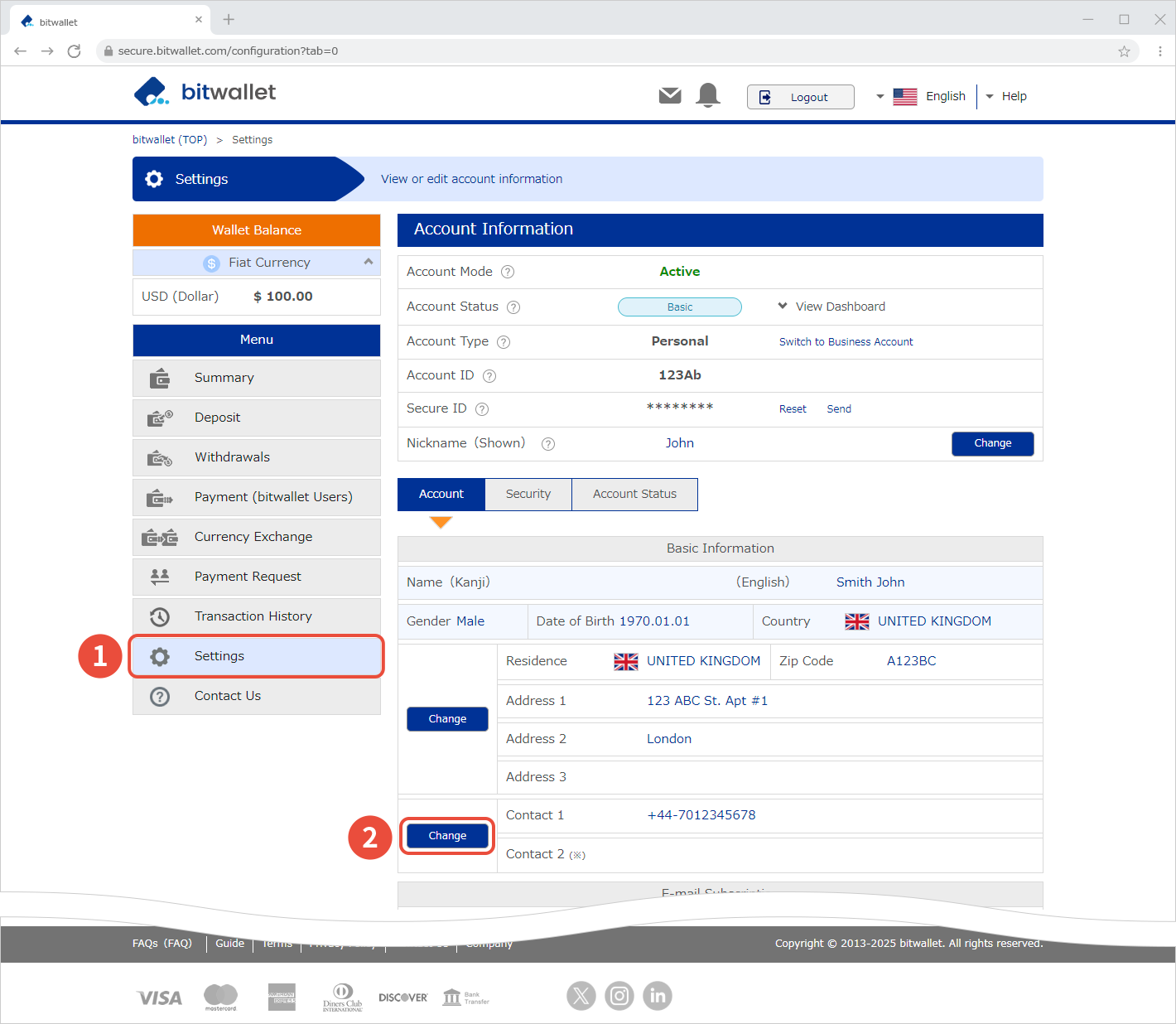Open the X social media icon
This screenshot has width=1176, height=1024.
click(x=581, y=996)
